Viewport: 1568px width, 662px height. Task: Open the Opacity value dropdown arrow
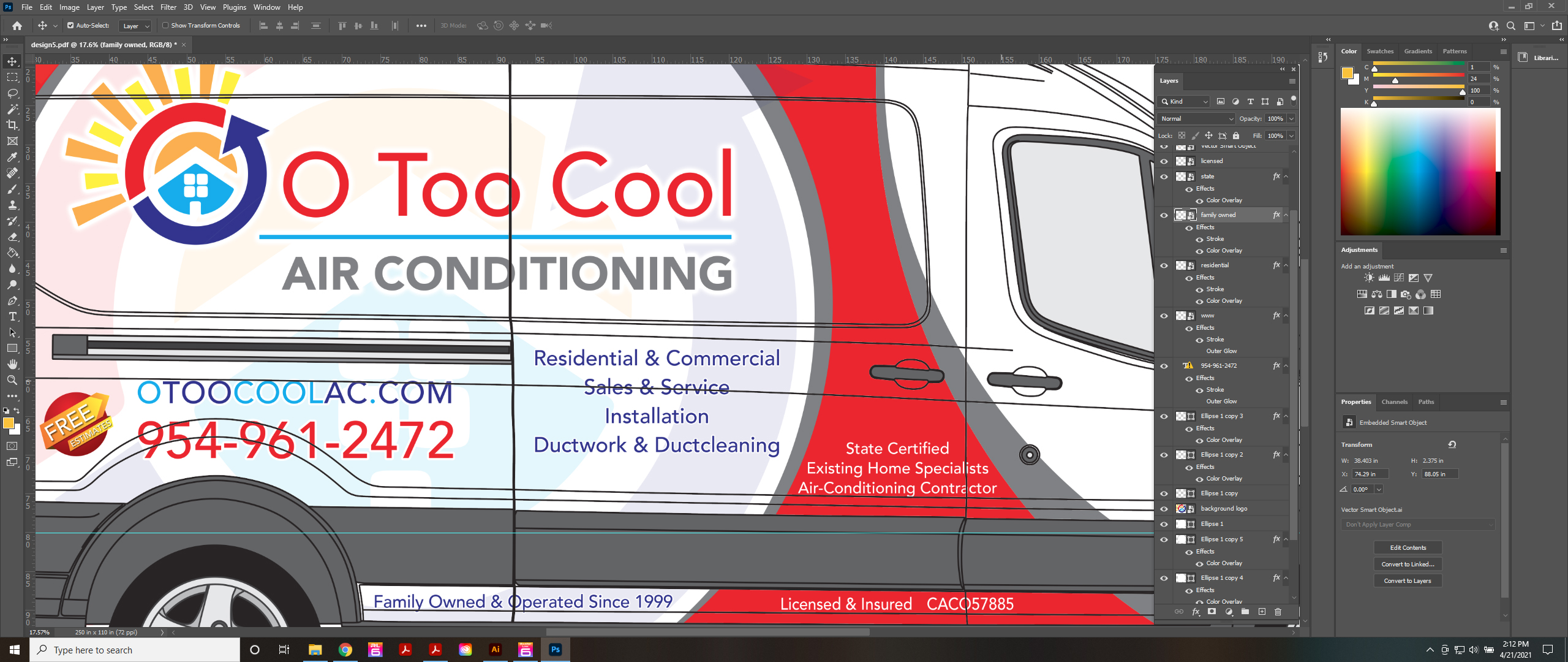[1291, 119]
